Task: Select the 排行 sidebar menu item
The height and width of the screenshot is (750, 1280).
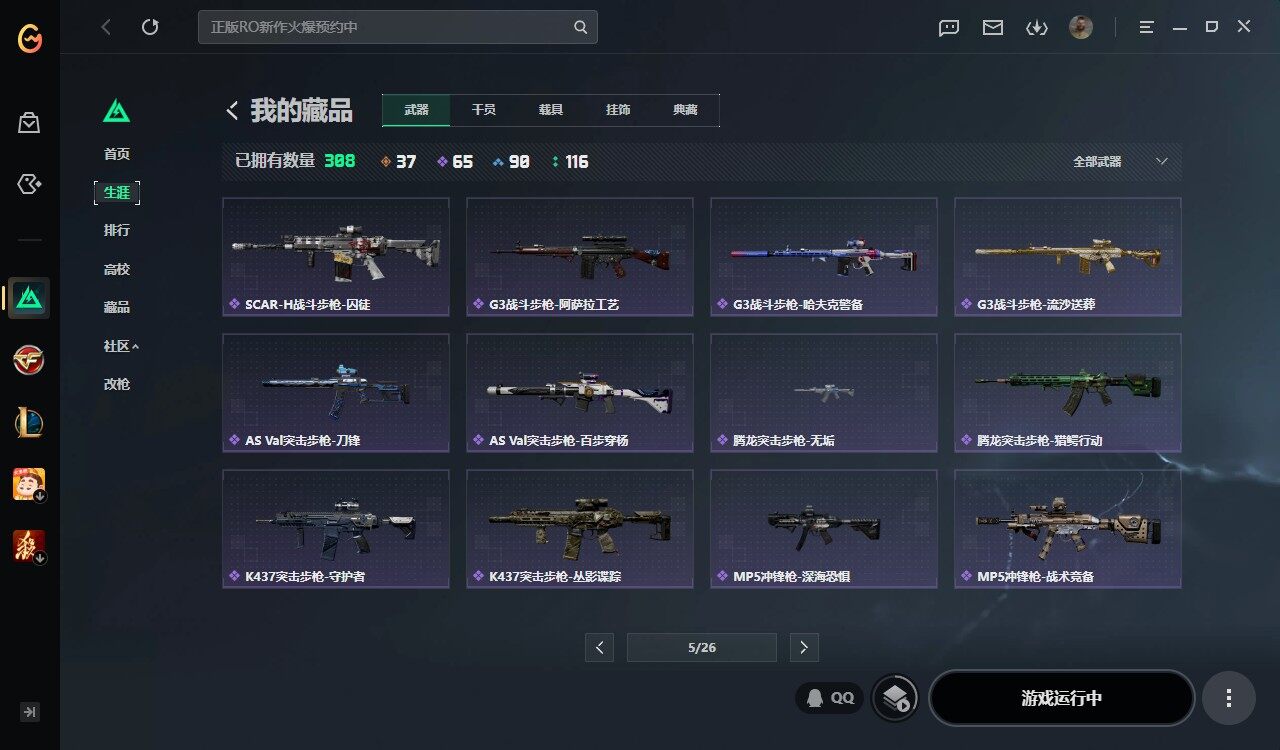Action: coord(117,230)
